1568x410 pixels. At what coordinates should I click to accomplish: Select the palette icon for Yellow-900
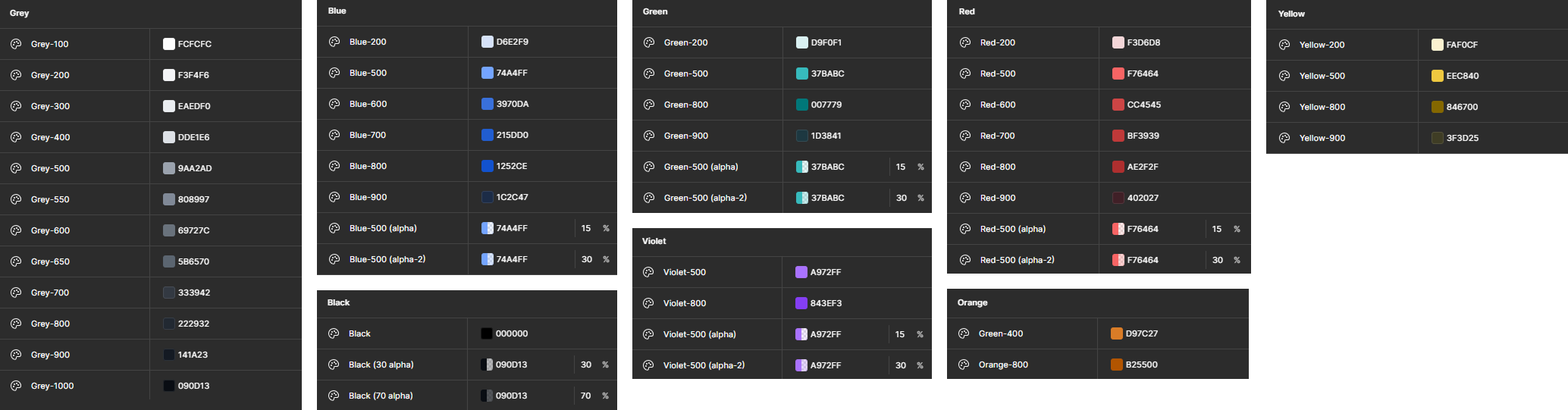click(1284, 138)
